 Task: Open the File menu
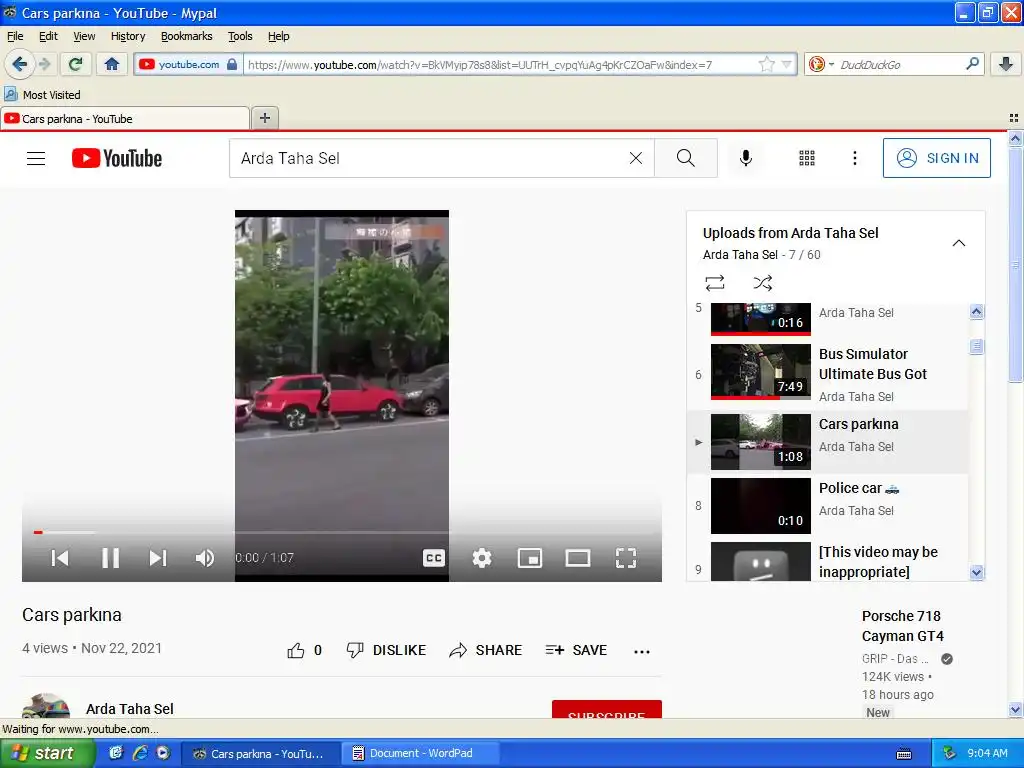15,36
